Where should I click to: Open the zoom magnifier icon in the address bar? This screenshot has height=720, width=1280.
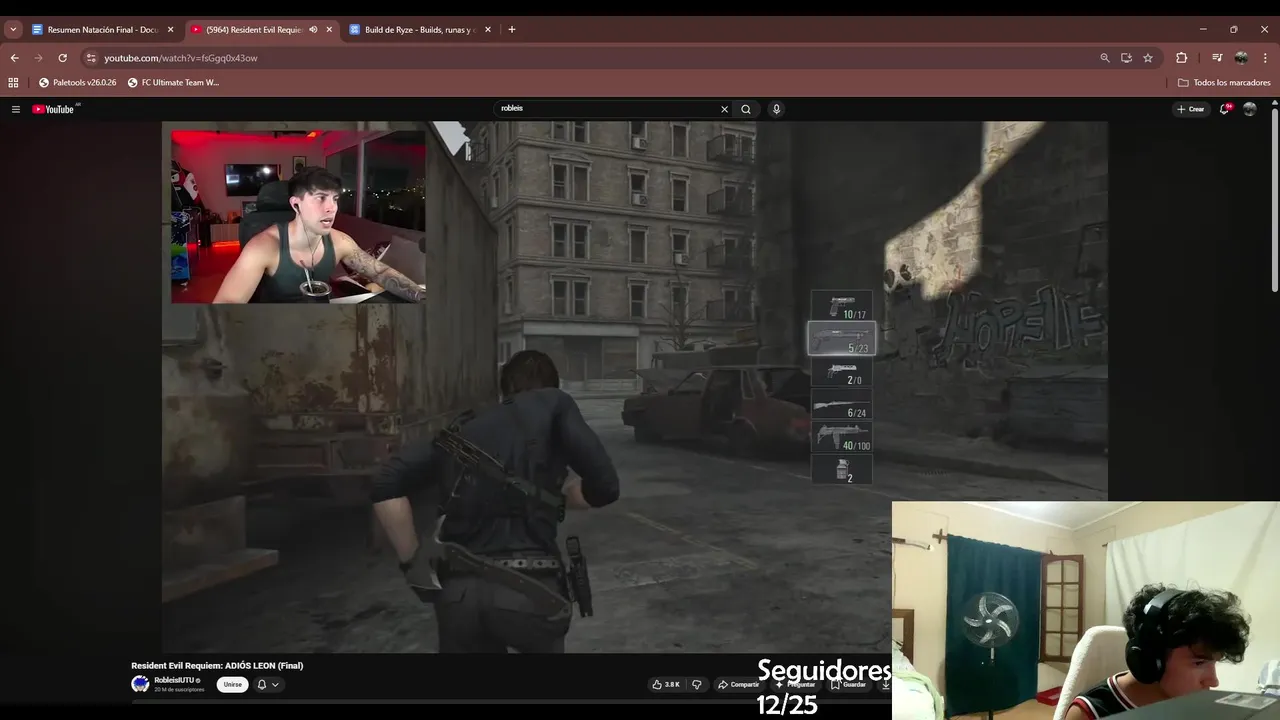[x=1105, y=58]
